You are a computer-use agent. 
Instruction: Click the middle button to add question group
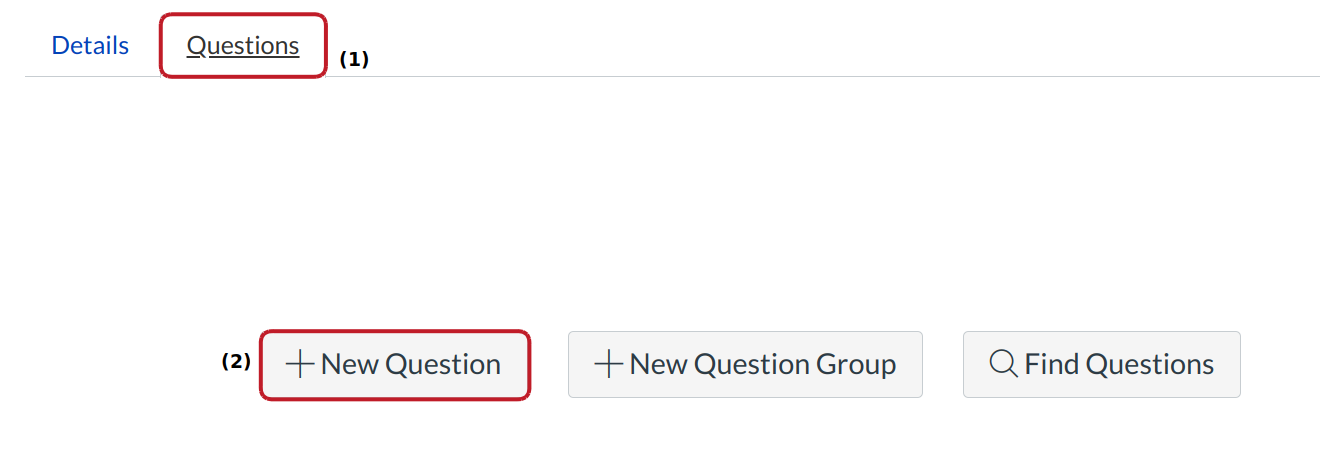(x=745, y=364)
